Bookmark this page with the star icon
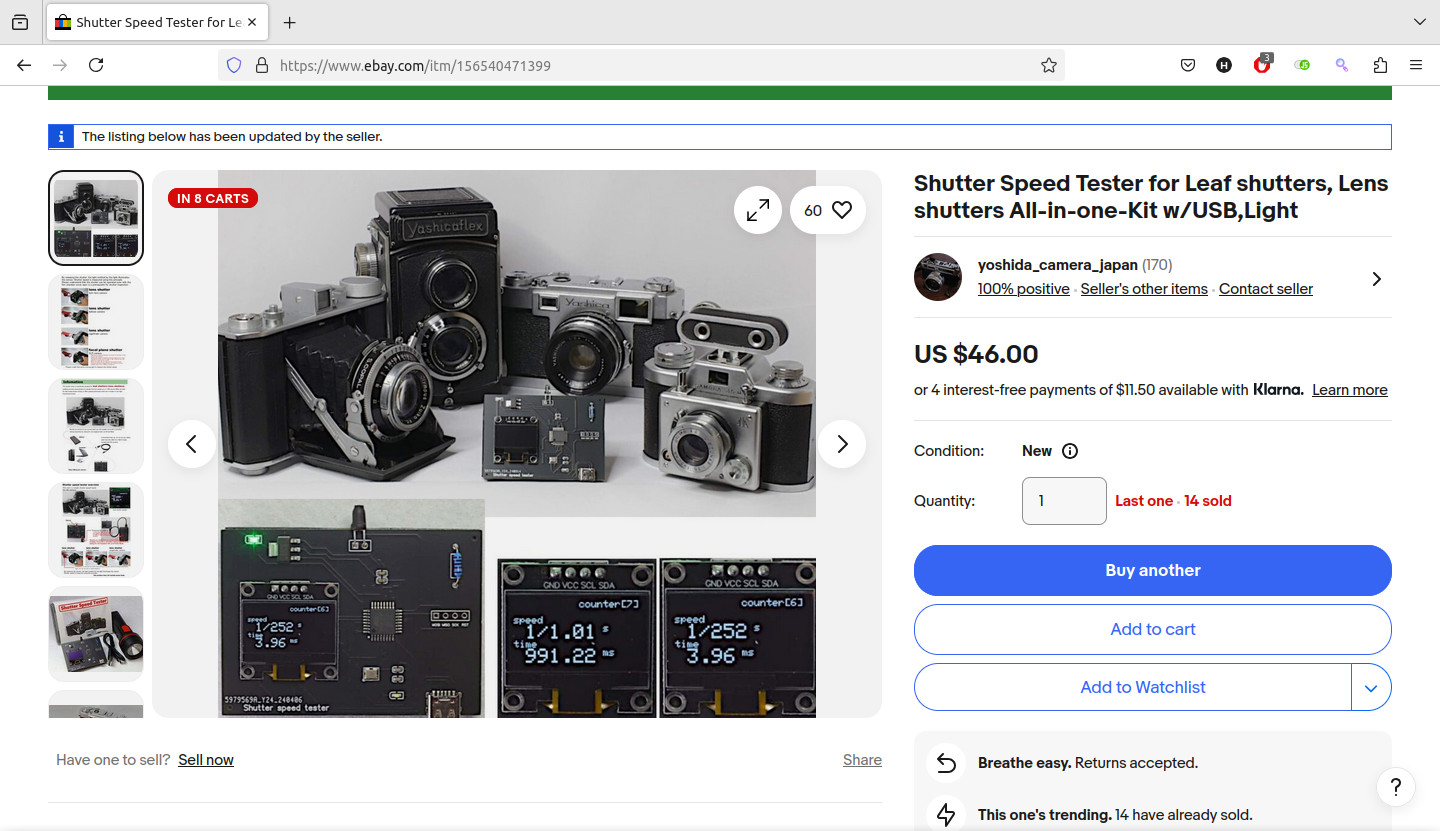This screenshot has height=831, width=1440. (1048, 65)
